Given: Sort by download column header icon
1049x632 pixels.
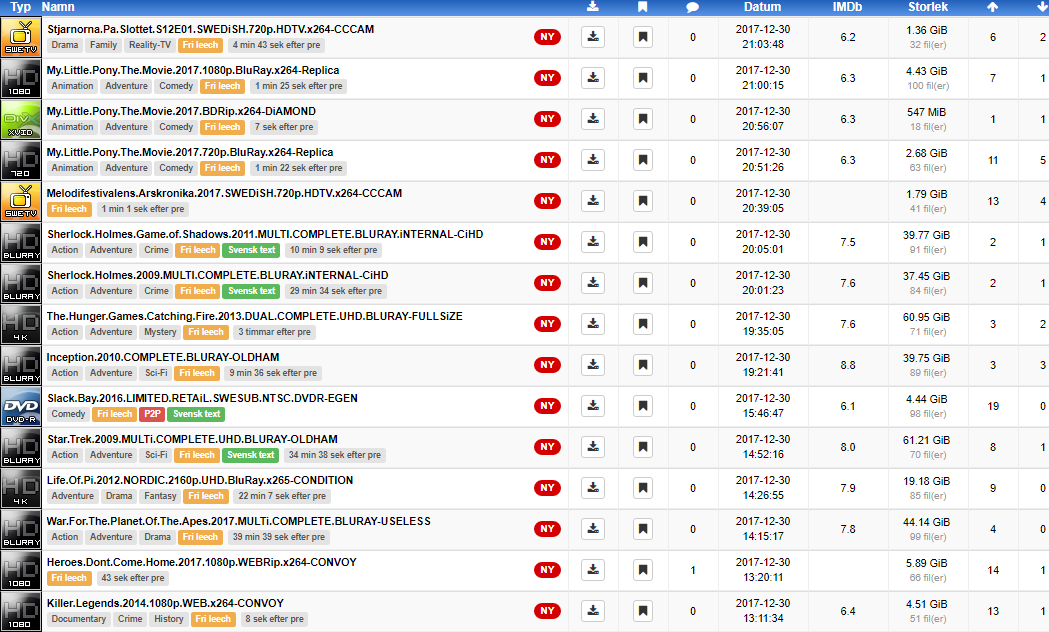Looking at the screenshot, I should 592,7.
